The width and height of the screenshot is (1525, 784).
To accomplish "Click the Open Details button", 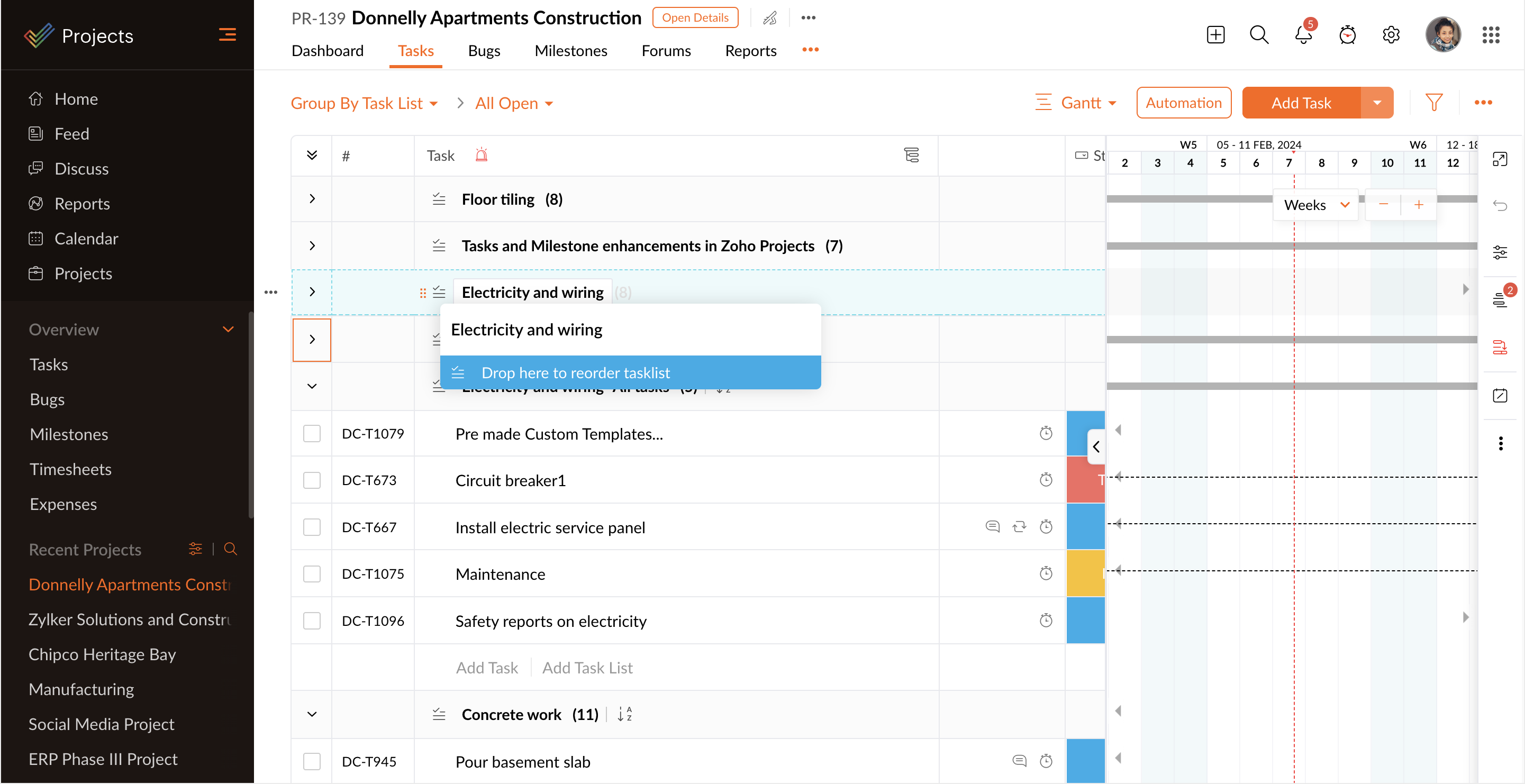I will 695,18.
